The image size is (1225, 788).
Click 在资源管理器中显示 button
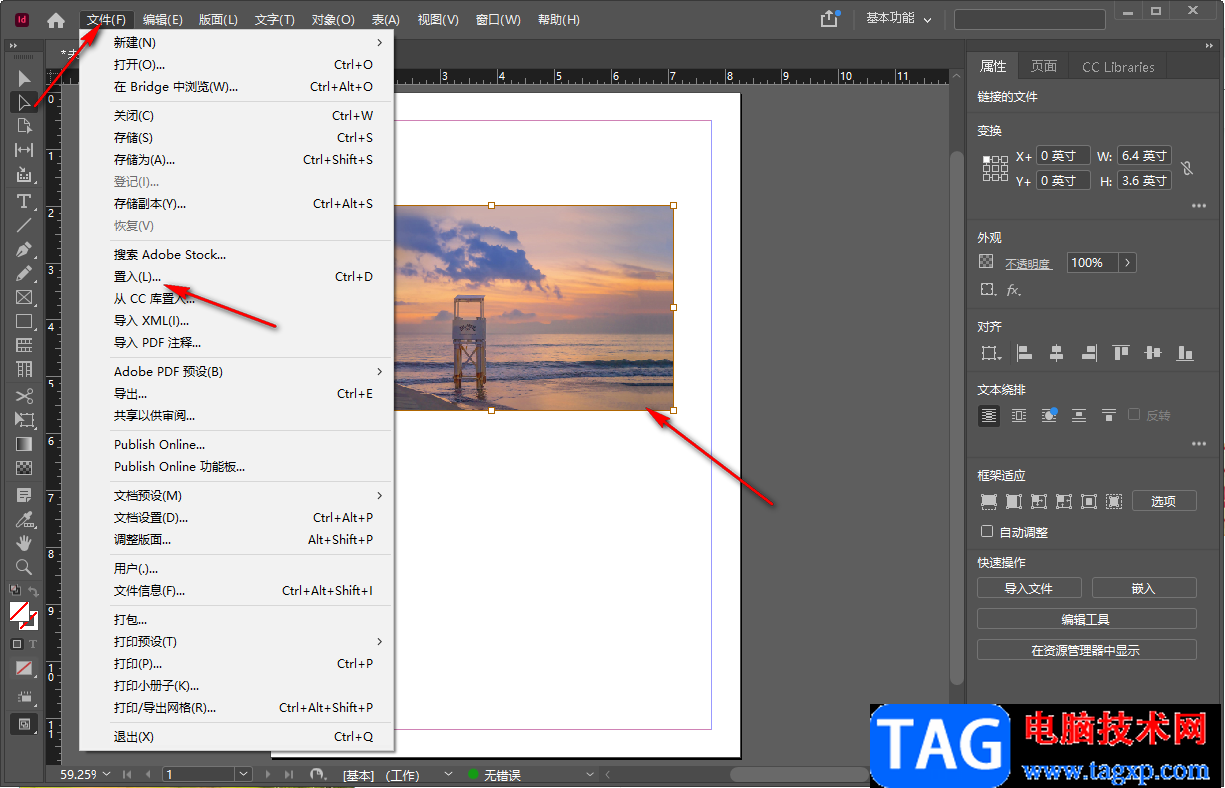coord(1087,650)
